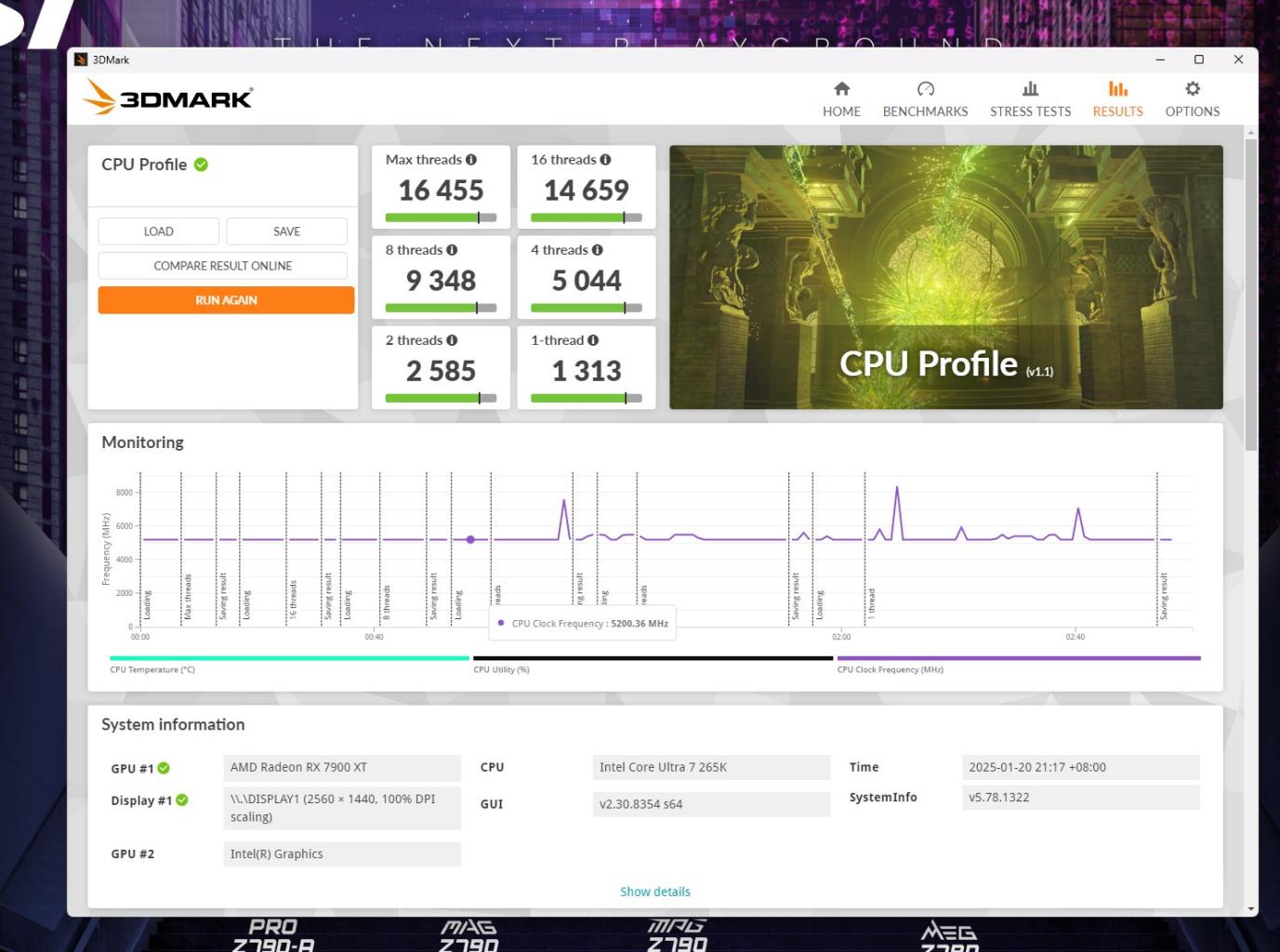Click the Max threads score bar
This screenshot has height=952, width=1280.
pyautogui.click(x=441, y=218)
